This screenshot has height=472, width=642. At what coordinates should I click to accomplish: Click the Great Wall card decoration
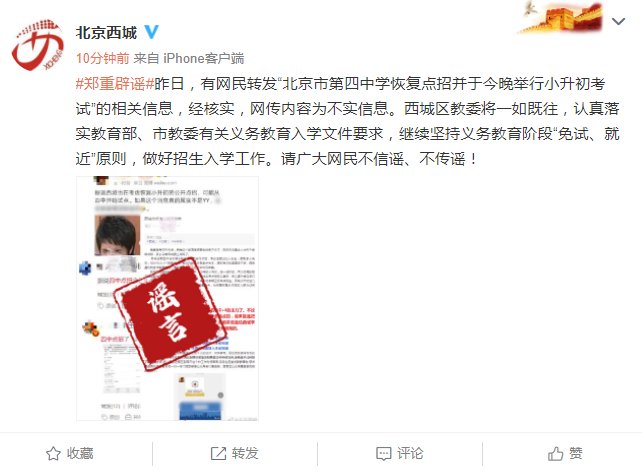pyautogui.click(x=560, y=17)
